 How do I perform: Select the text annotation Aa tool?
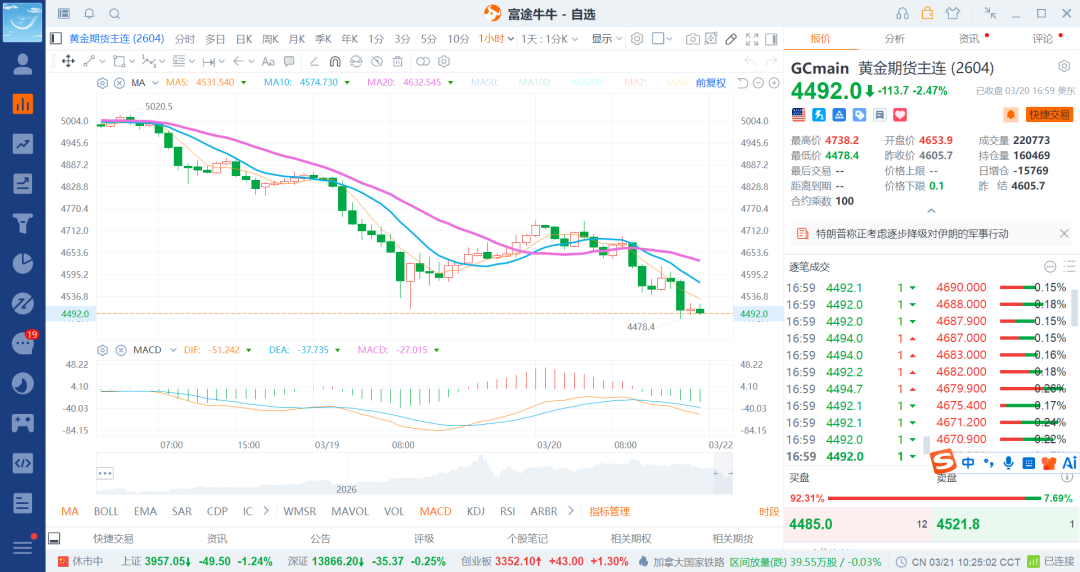coord(268,61)
